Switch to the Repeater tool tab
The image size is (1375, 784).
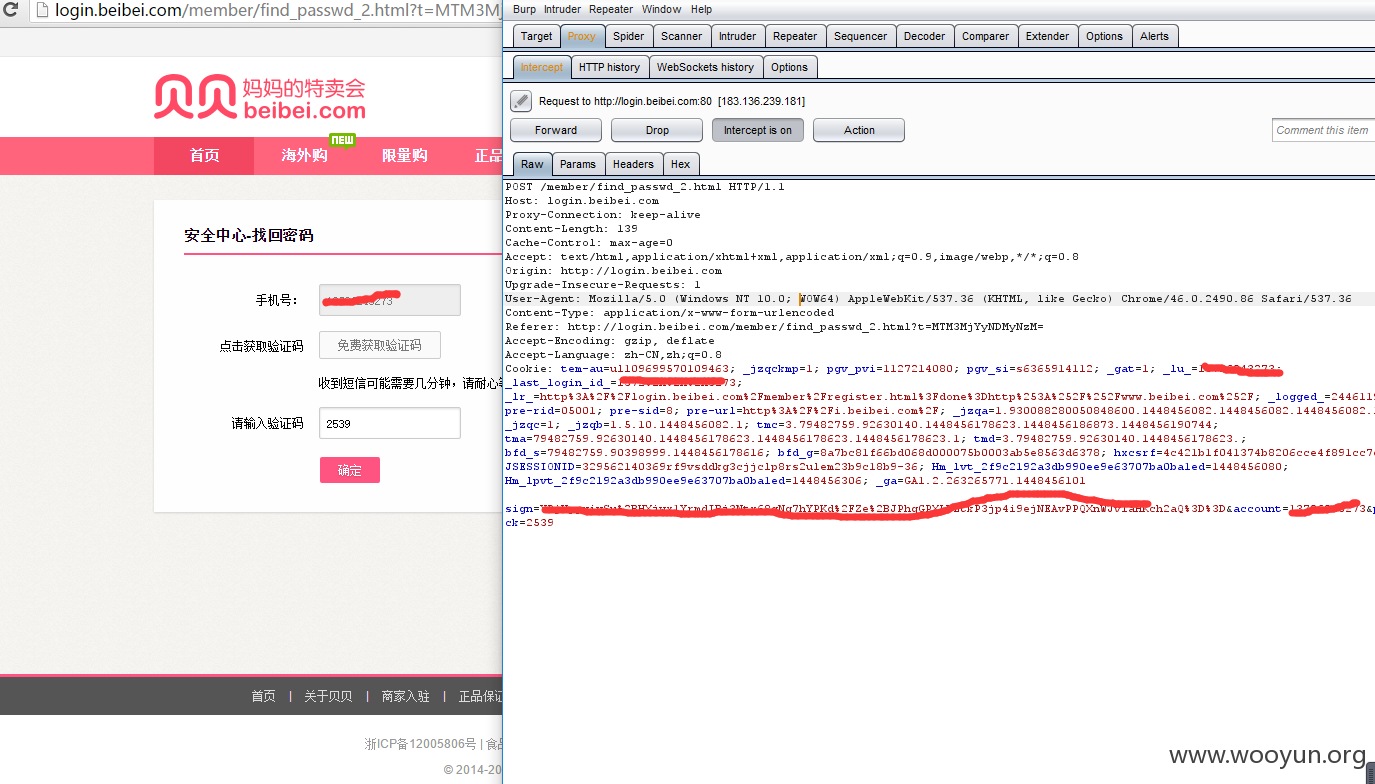pos(795,36)
